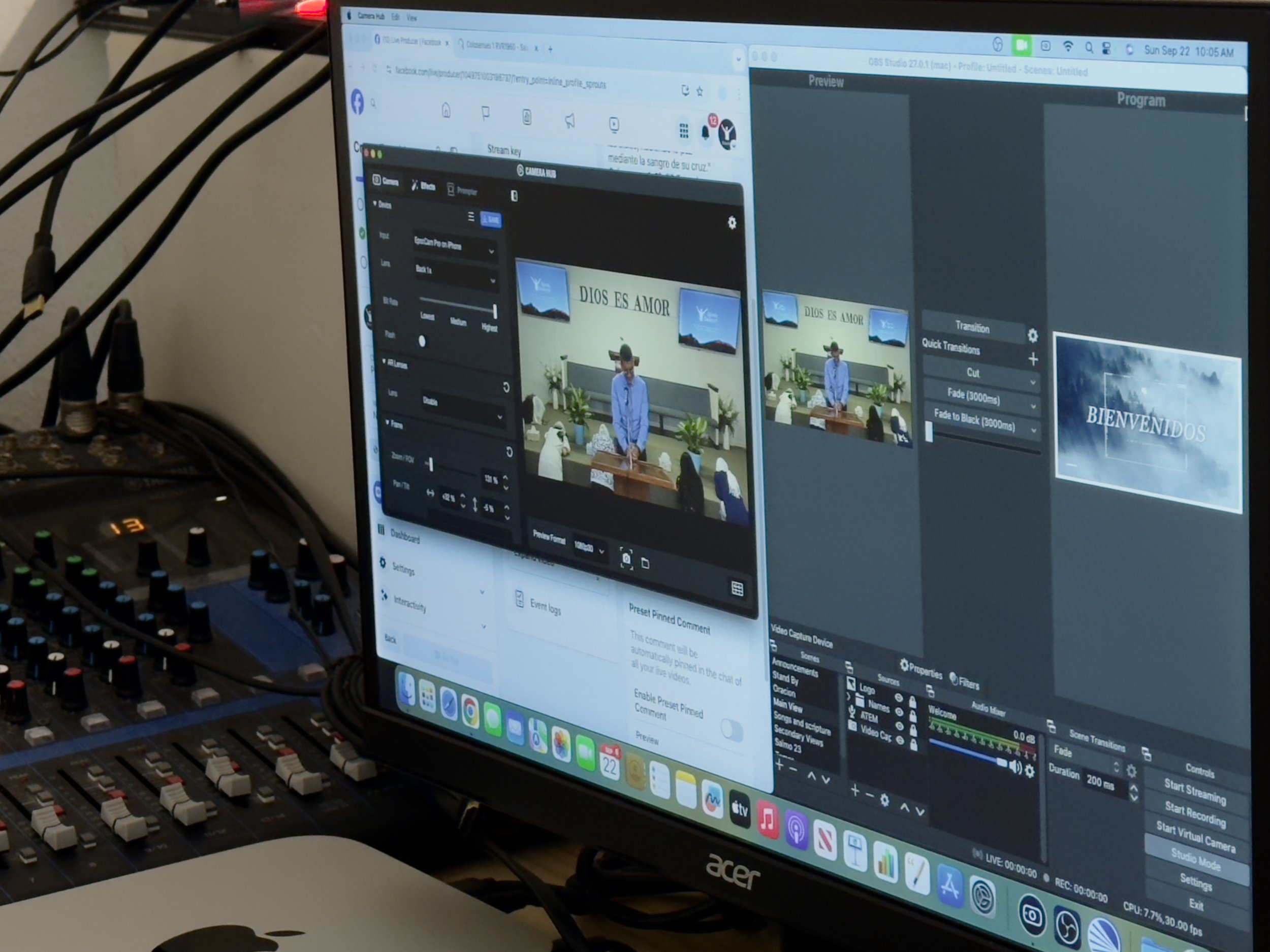The height and width of the screenshot is (952, 1270).
Task: Toggle the lock on Video Capture source
Action: click(913, 745)
